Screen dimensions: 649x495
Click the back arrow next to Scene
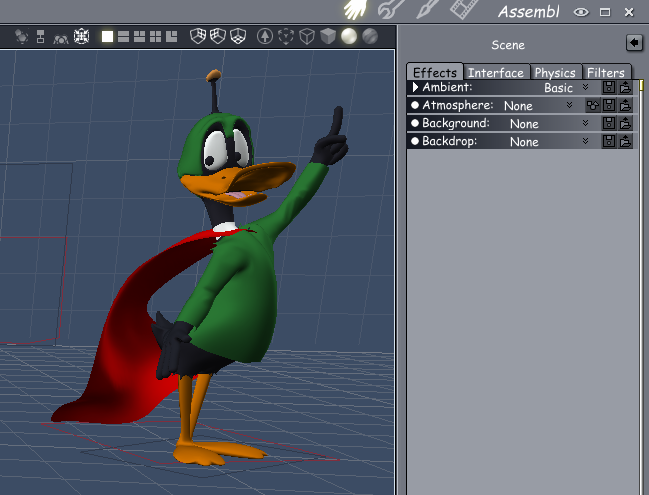(x=634, y=43)
